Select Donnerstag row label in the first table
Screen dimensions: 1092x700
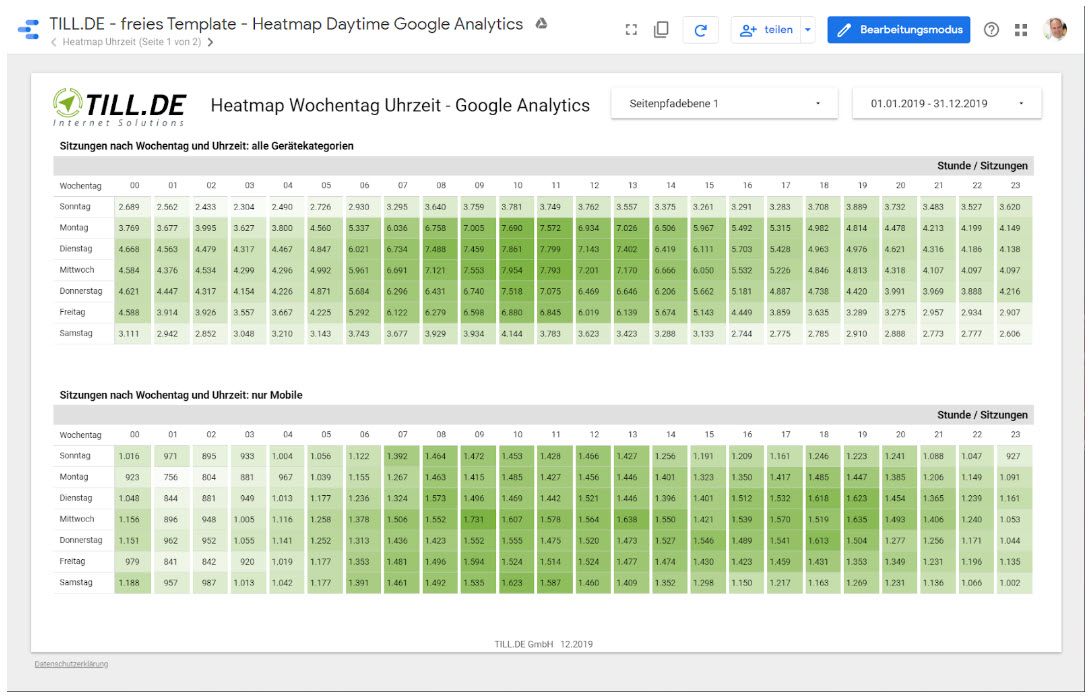point(81,291)
